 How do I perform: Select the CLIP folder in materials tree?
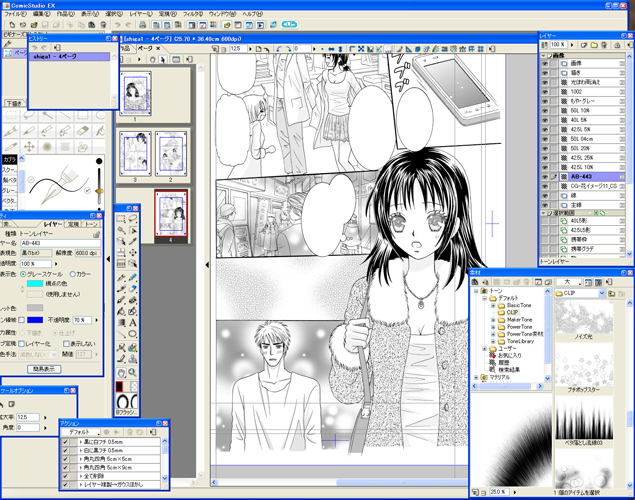512,313
